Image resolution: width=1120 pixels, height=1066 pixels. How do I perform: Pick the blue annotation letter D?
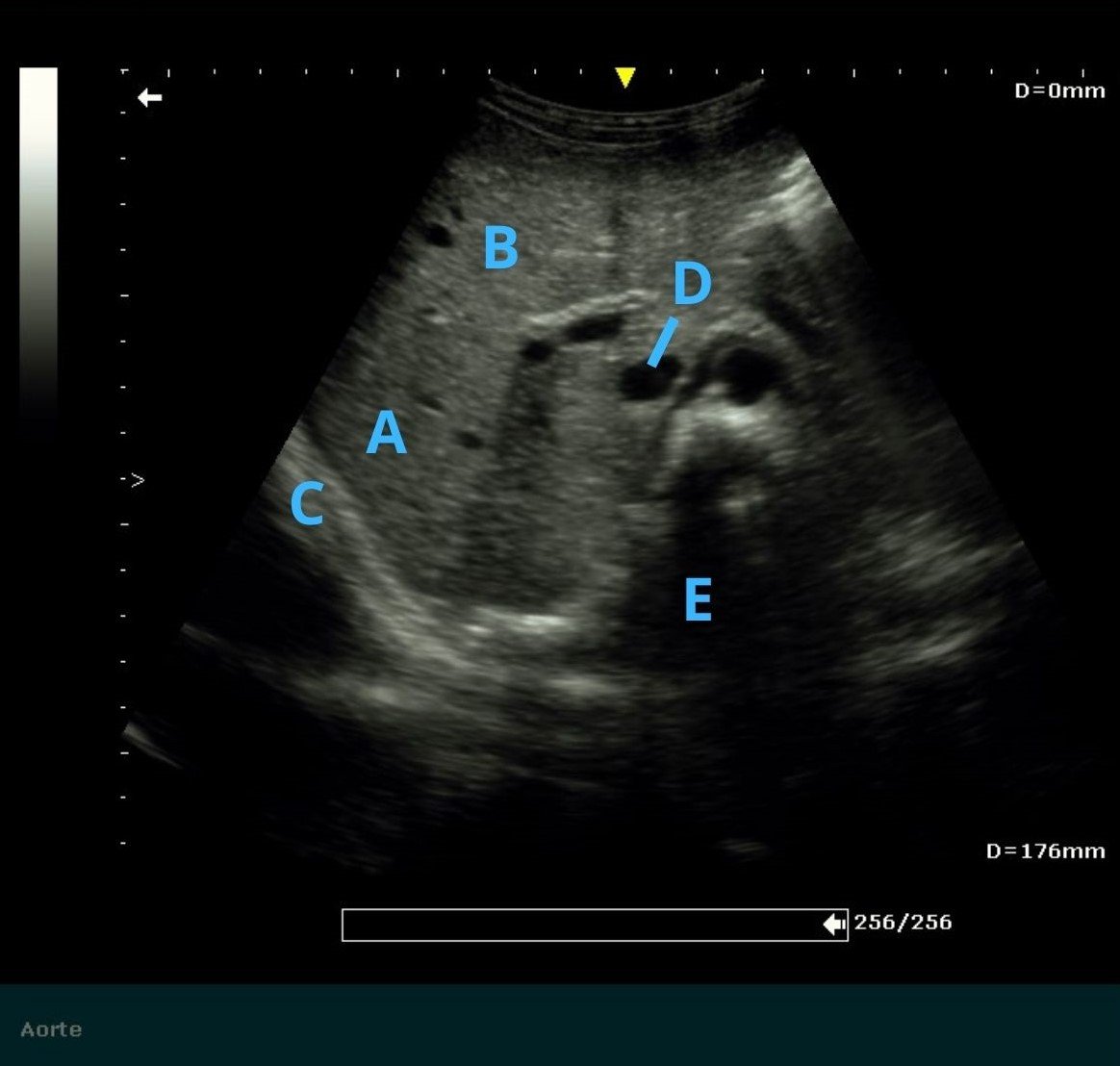[x=691, y=284]
